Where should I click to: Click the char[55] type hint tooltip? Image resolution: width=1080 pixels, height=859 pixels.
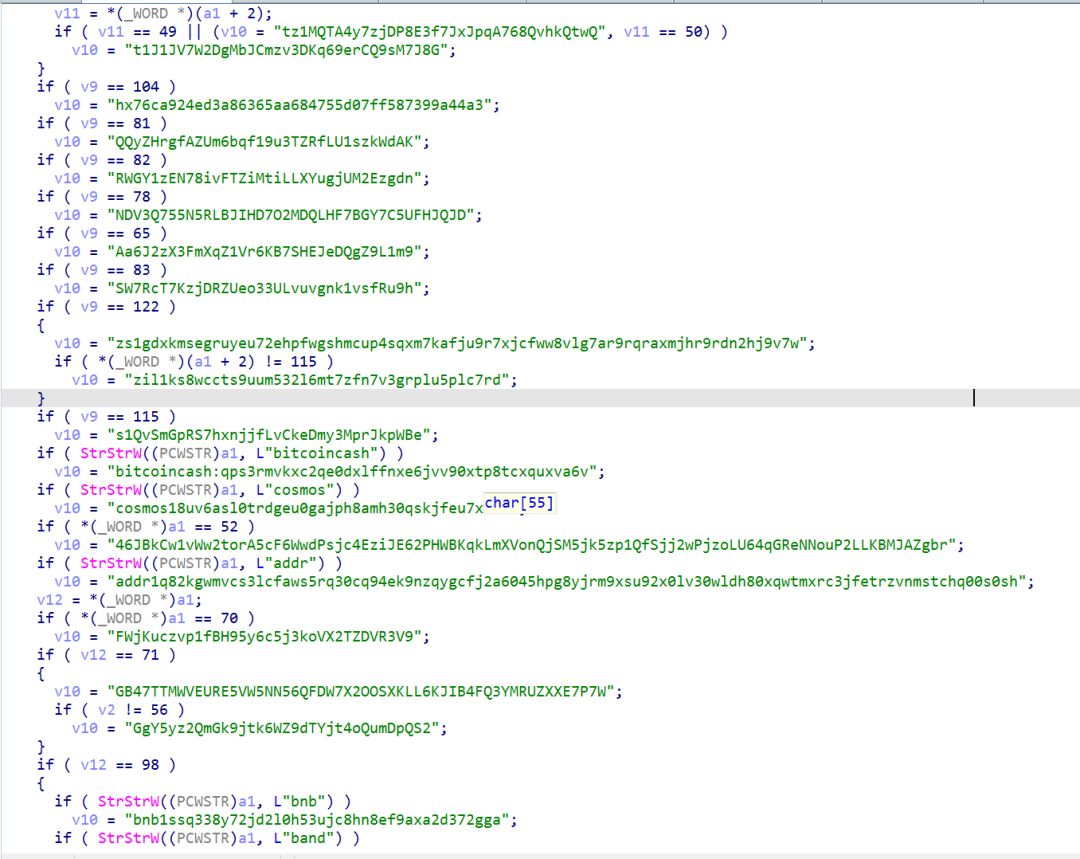point(519,503)
